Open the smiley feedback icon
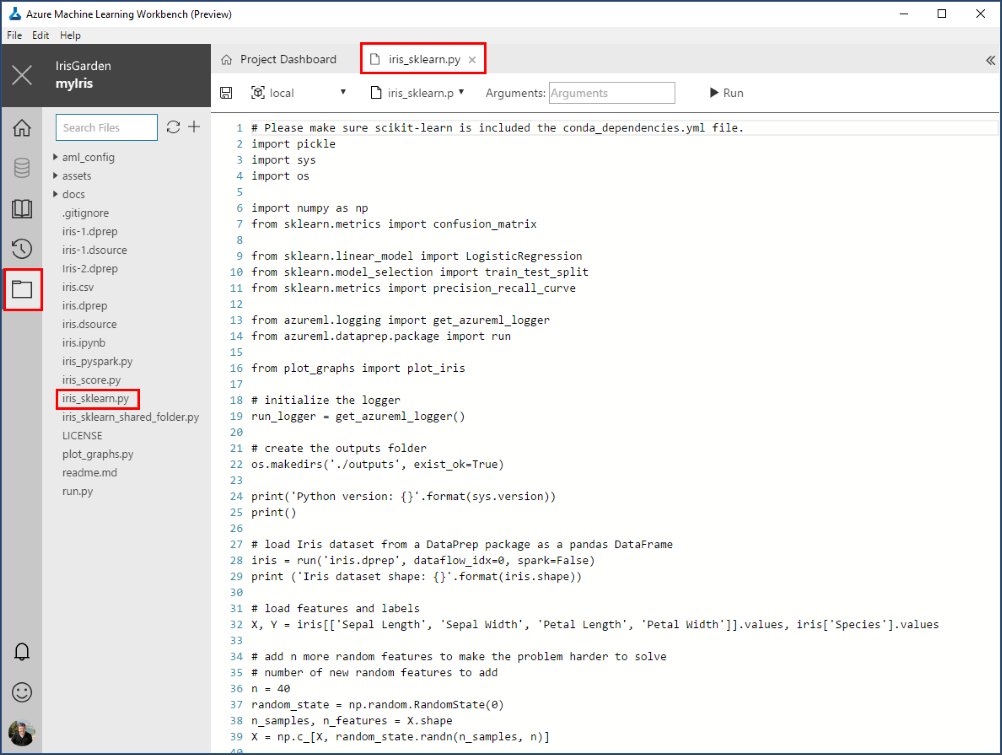This screenshot has width=1002, height=755. [x=22, y=692]
